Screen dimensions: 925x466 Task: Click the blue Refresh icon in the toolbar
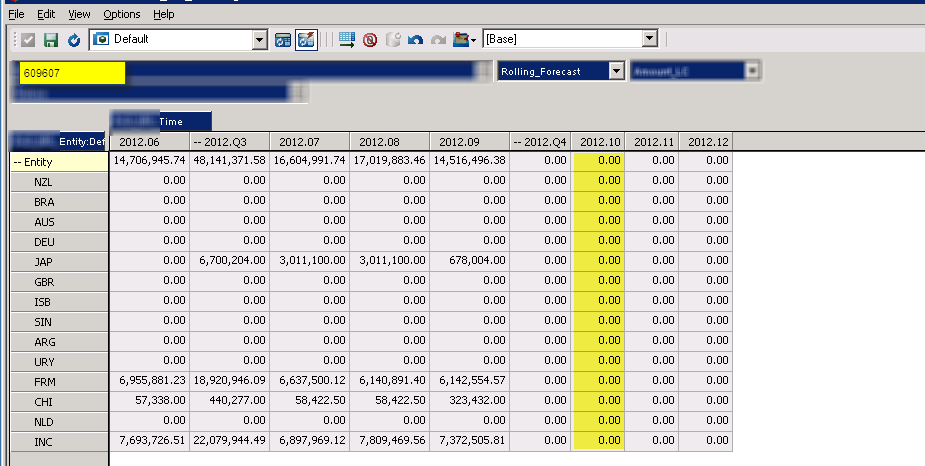tap(74, 40)
